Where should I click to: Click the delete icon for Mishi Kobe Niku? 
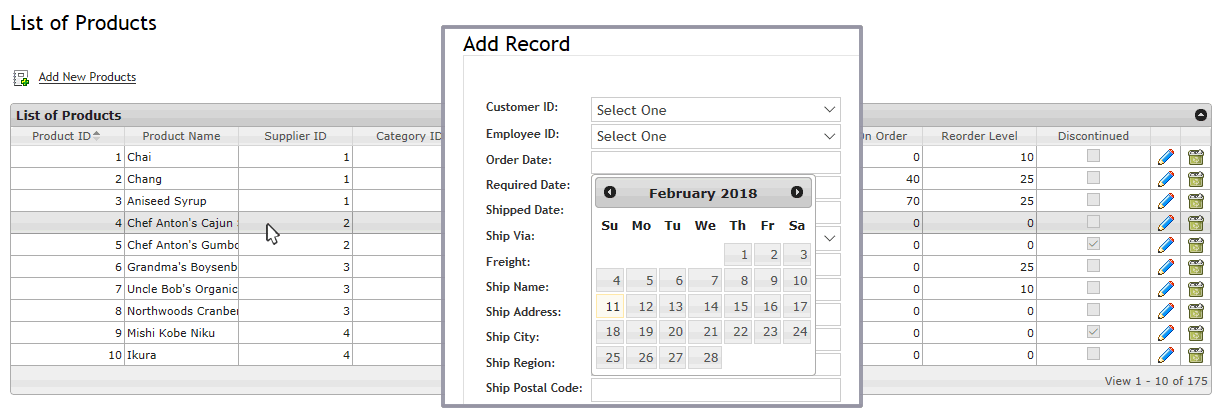point(1195,333)
